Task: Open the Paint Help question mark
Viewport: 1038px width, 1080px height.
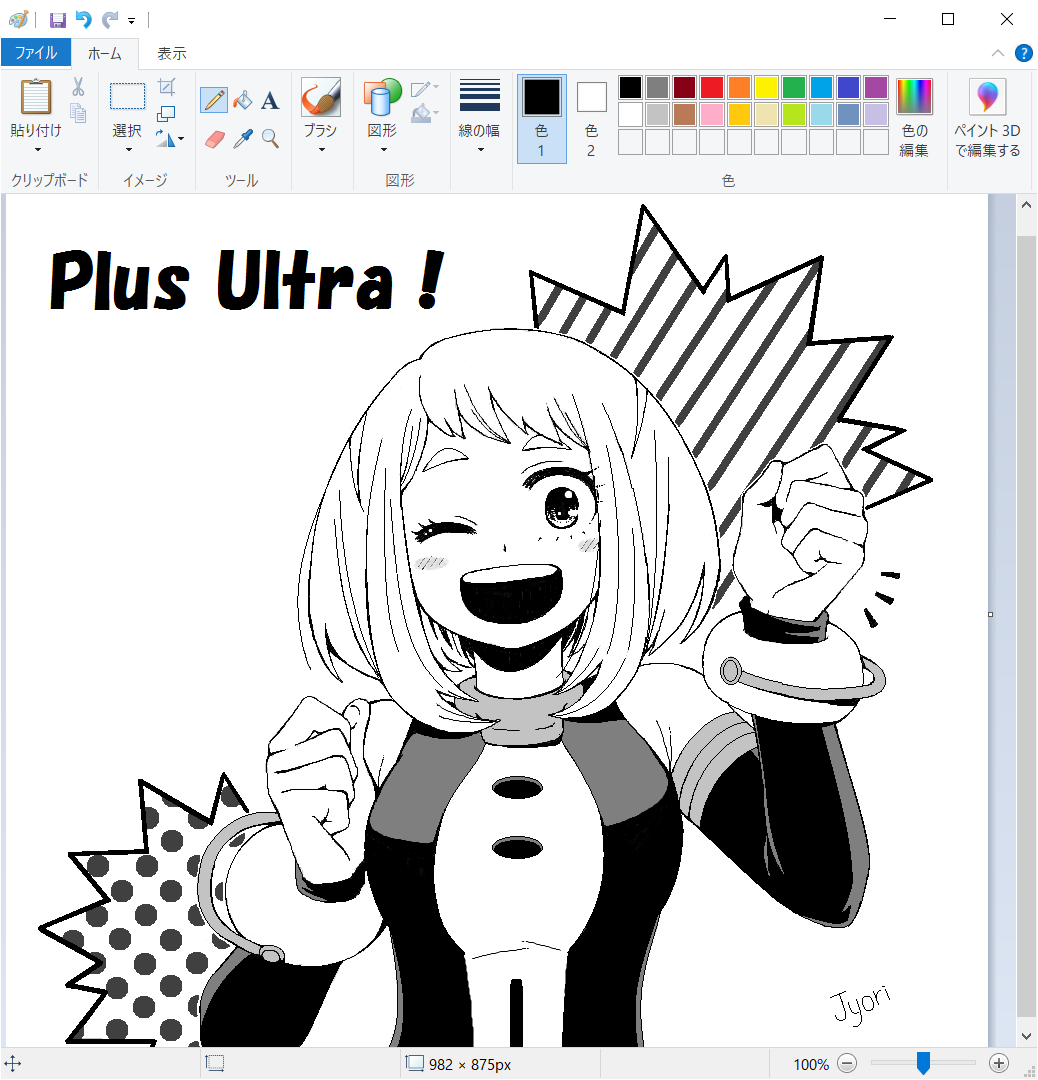Action: (1024, 53)
